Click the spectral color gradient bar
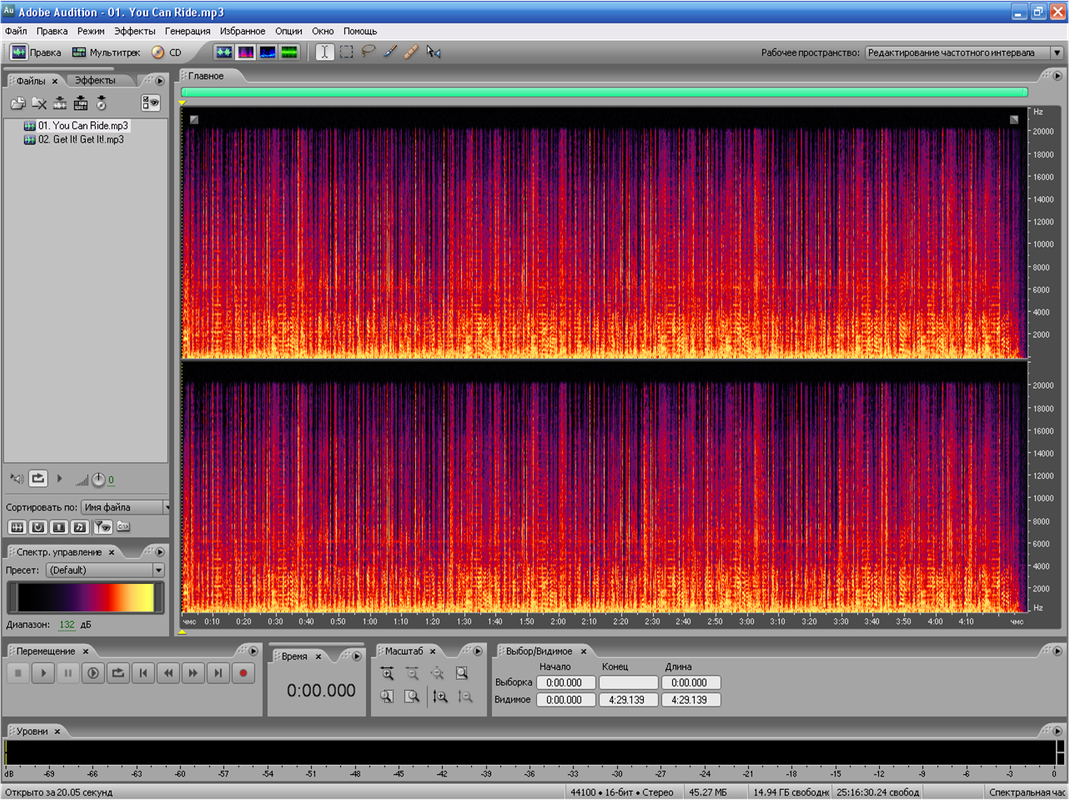Viewport: 1069px width, 800px height. pyautogui.click(x=85, y=597)
